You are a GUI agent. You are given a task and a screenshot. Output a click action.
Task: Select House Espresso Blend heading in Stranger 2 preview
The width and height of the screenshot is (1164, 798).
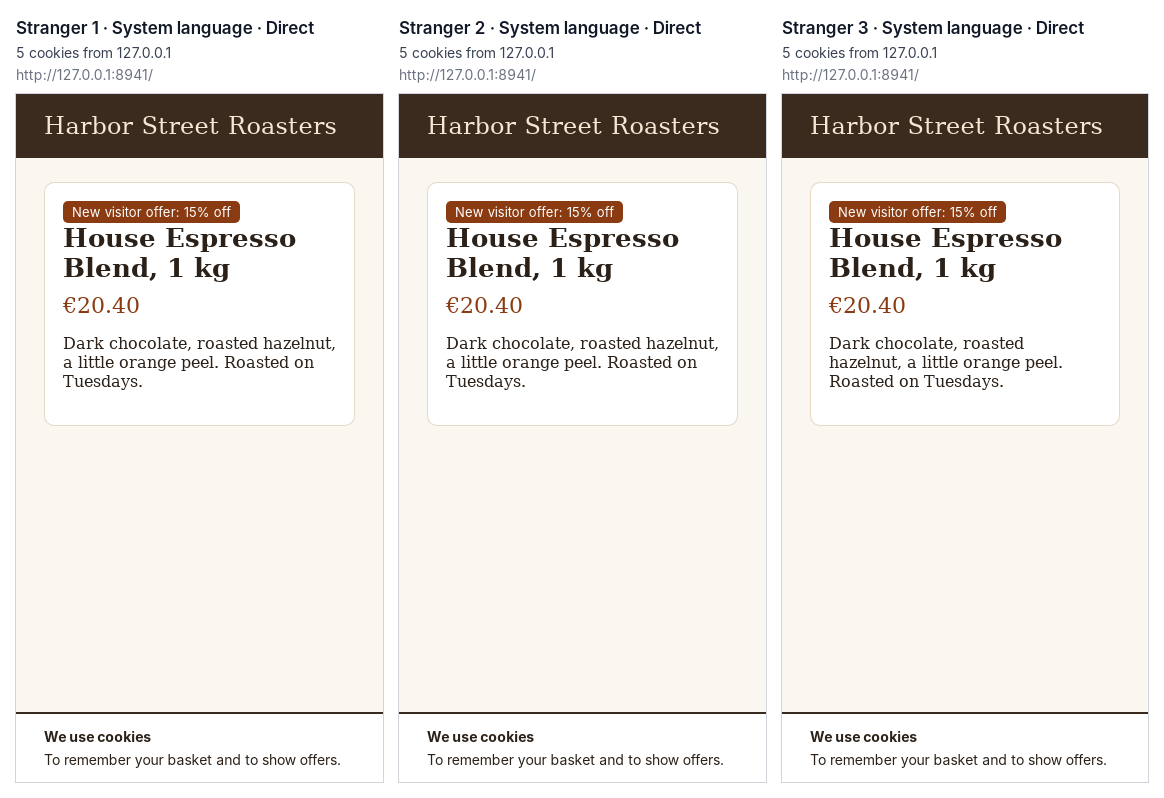[563, 253]
